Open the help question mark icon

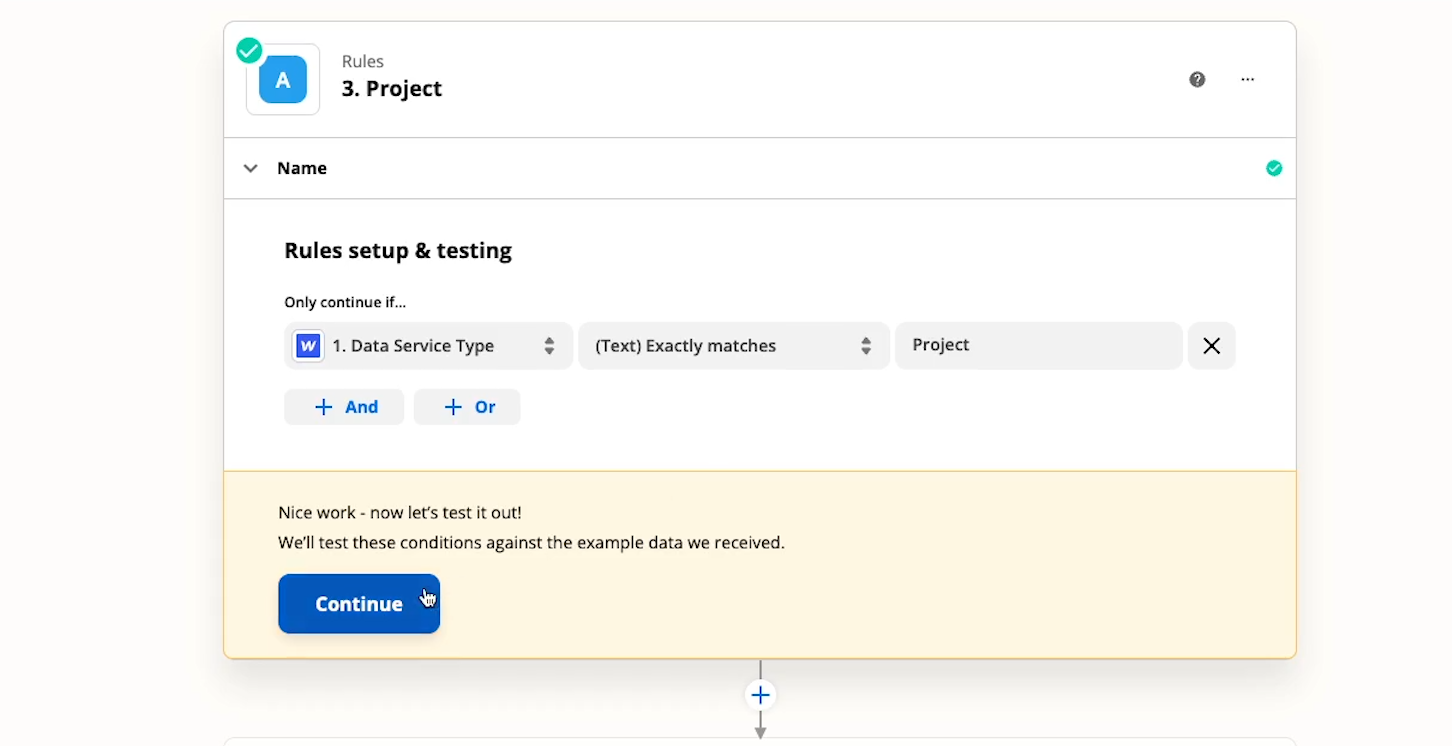click(1197, 80)
